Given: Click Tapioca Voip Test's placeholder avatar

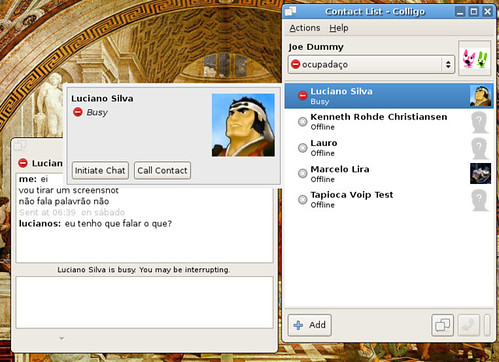Looking at the screenshot, I should point(480,200).
